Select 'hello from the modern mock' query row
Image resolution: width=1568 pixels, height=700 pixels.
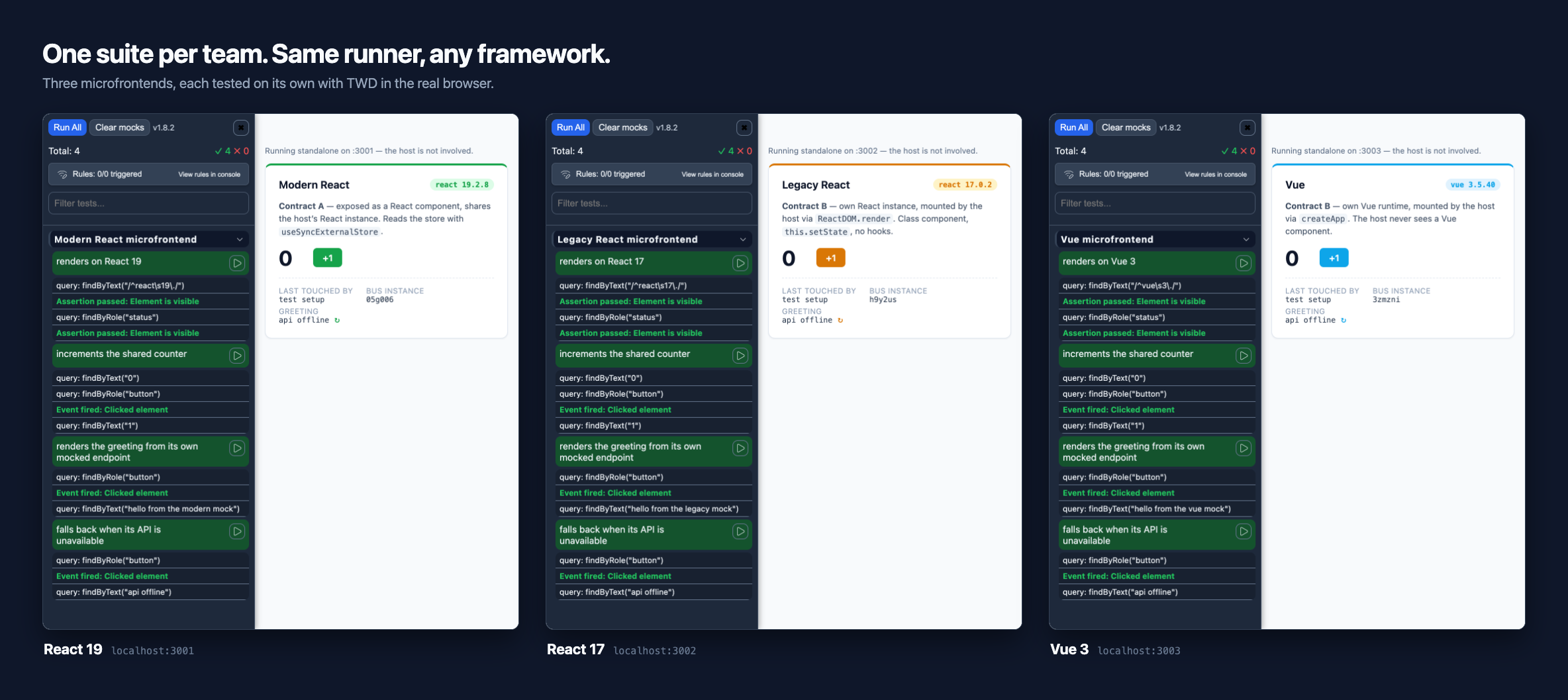click(x=150, y=509)
